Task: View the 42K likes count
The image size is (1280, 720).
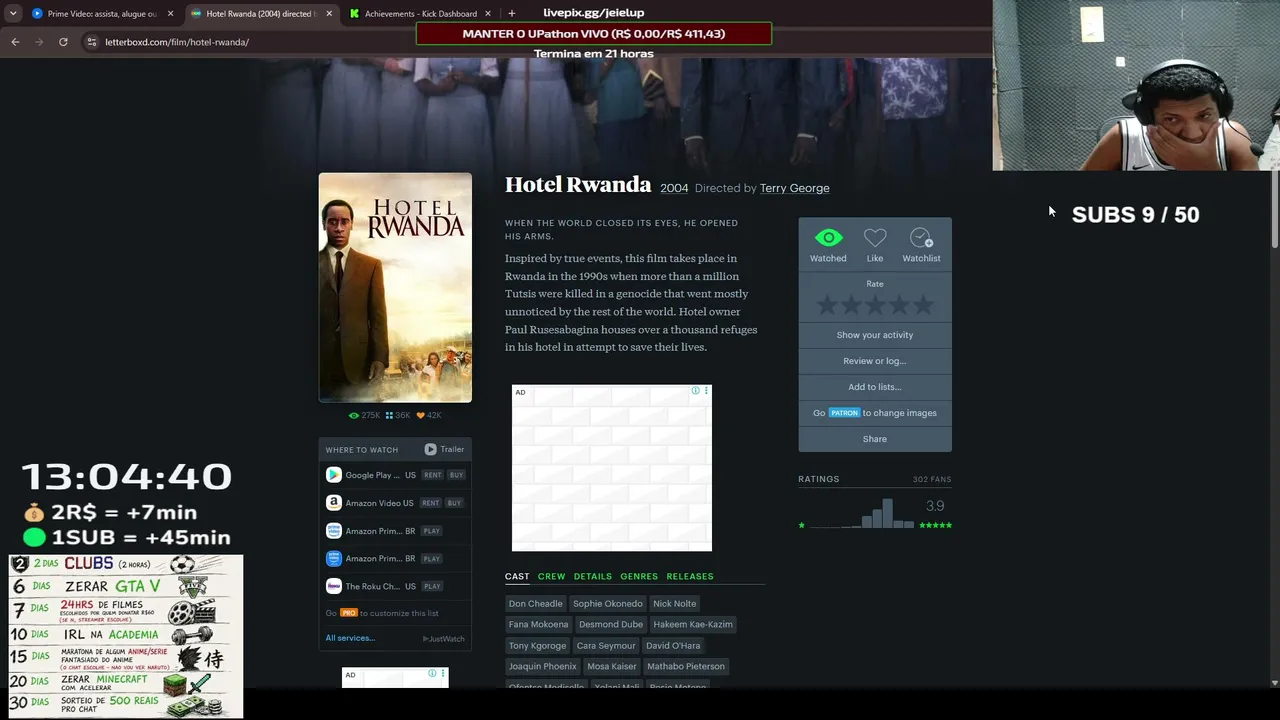Action: point(429,415)
